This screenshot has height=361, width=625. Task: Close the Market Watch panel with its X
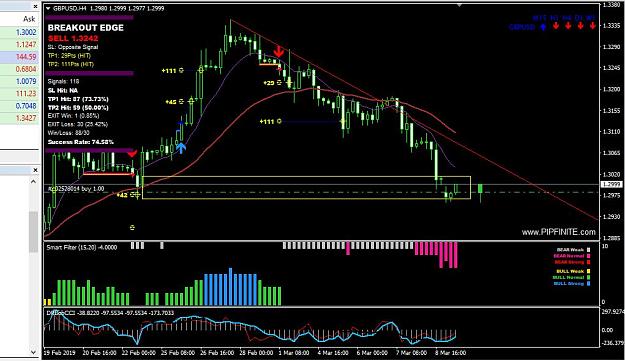35,6
